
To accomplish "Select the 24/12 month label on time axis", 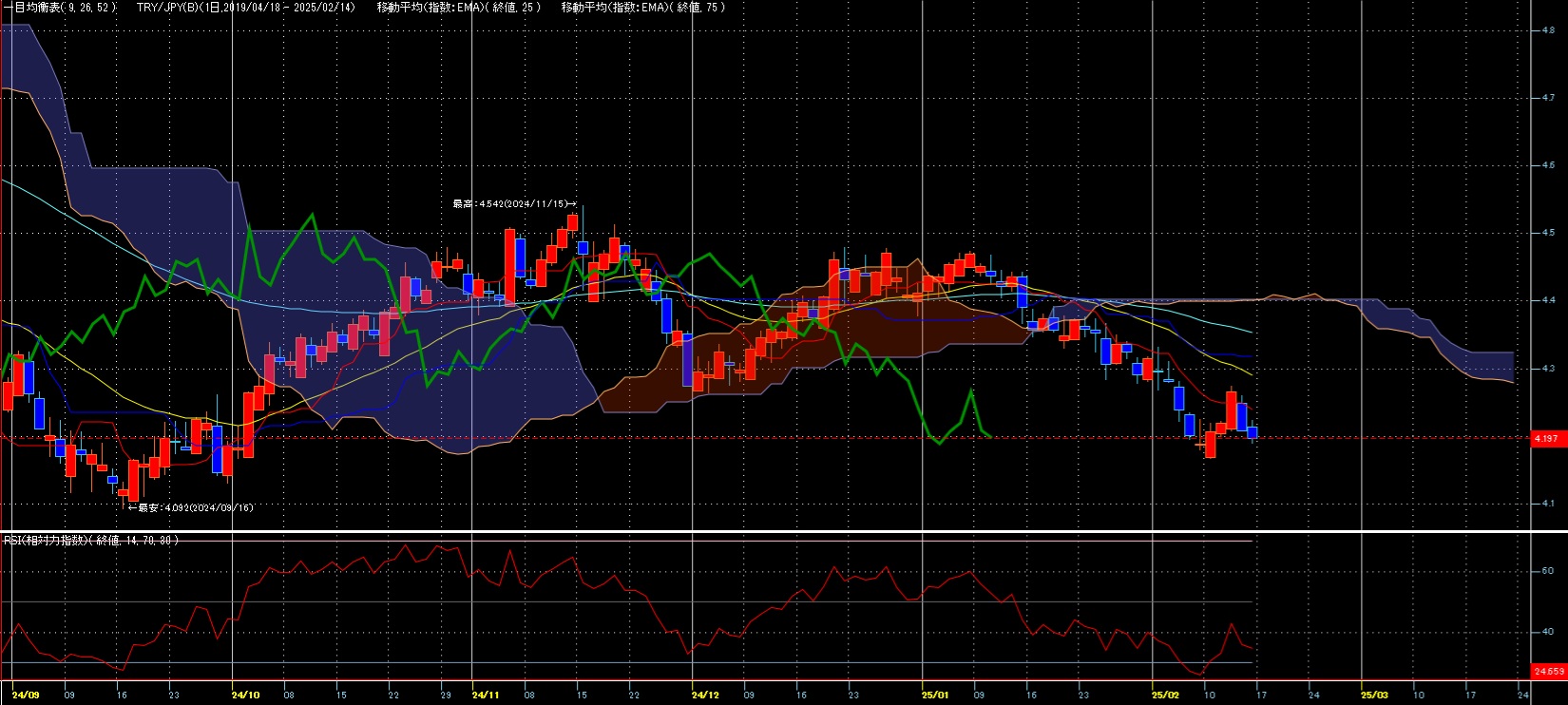I will (705, 695).
